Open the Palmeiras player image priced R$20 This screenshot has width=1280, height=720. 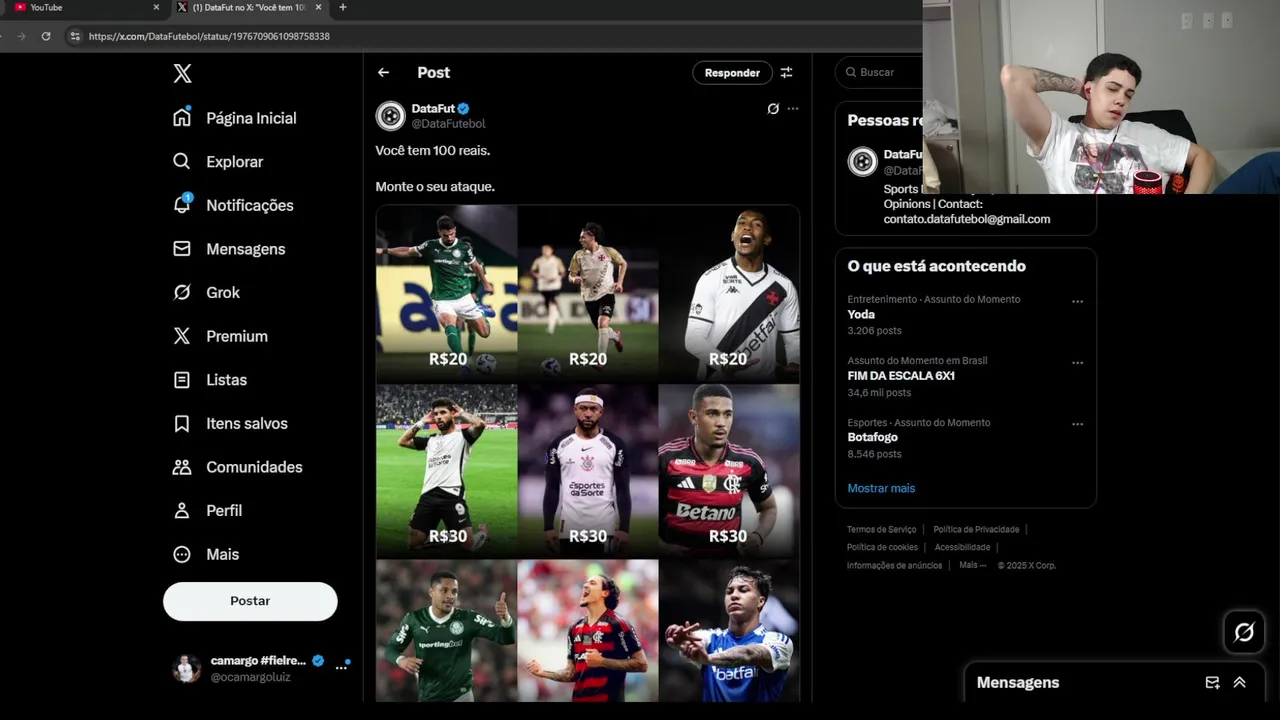(x=446, y=293)
